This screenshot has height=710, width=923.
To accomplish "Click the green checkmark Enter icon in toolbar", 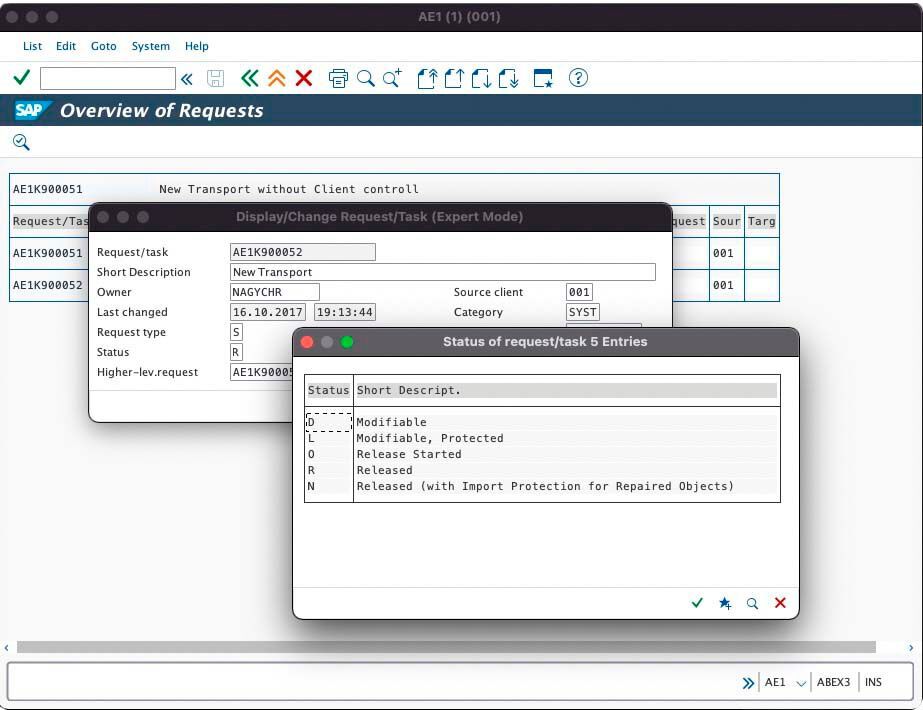I will click(21, 78).
